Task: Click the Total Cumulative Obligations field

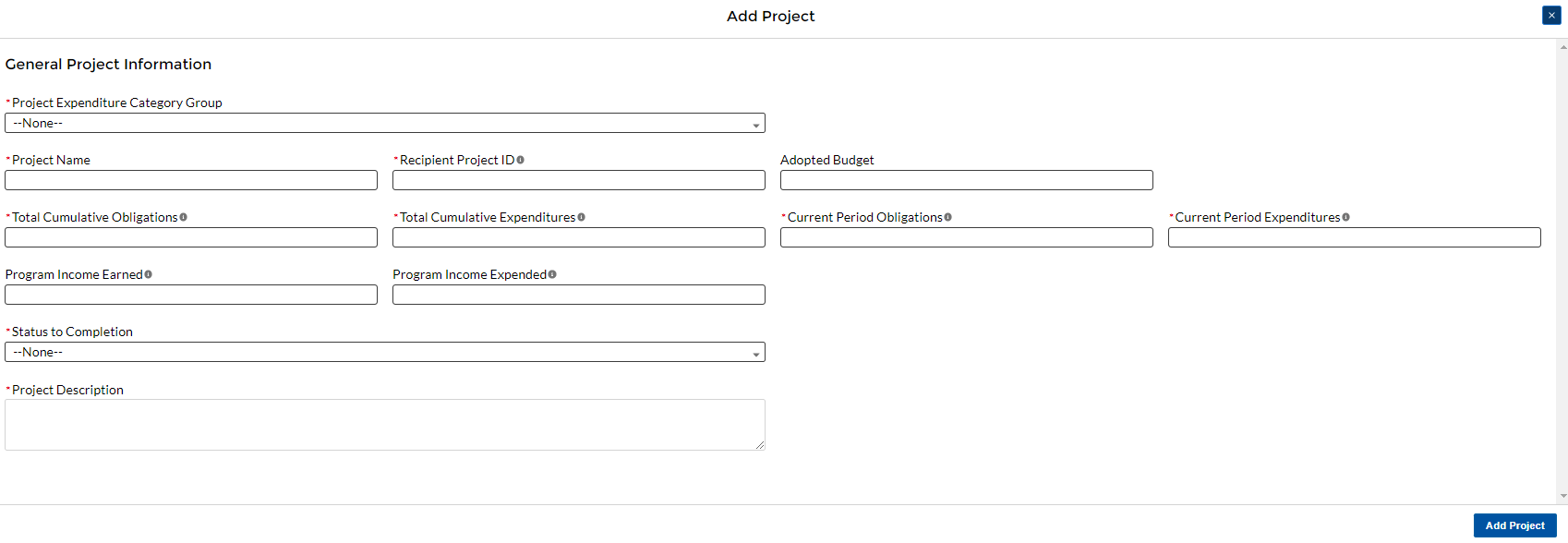Action: click(191, 238)
